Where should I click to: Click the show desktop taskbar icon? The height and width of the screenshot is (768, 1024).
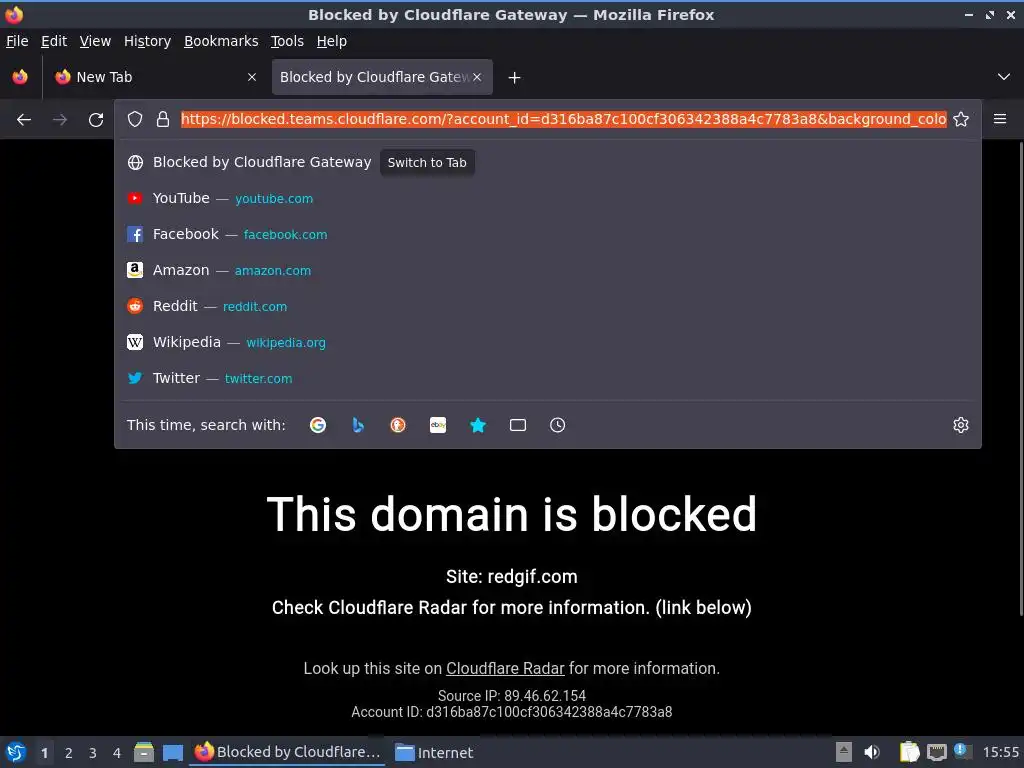[x=172, y=752]
